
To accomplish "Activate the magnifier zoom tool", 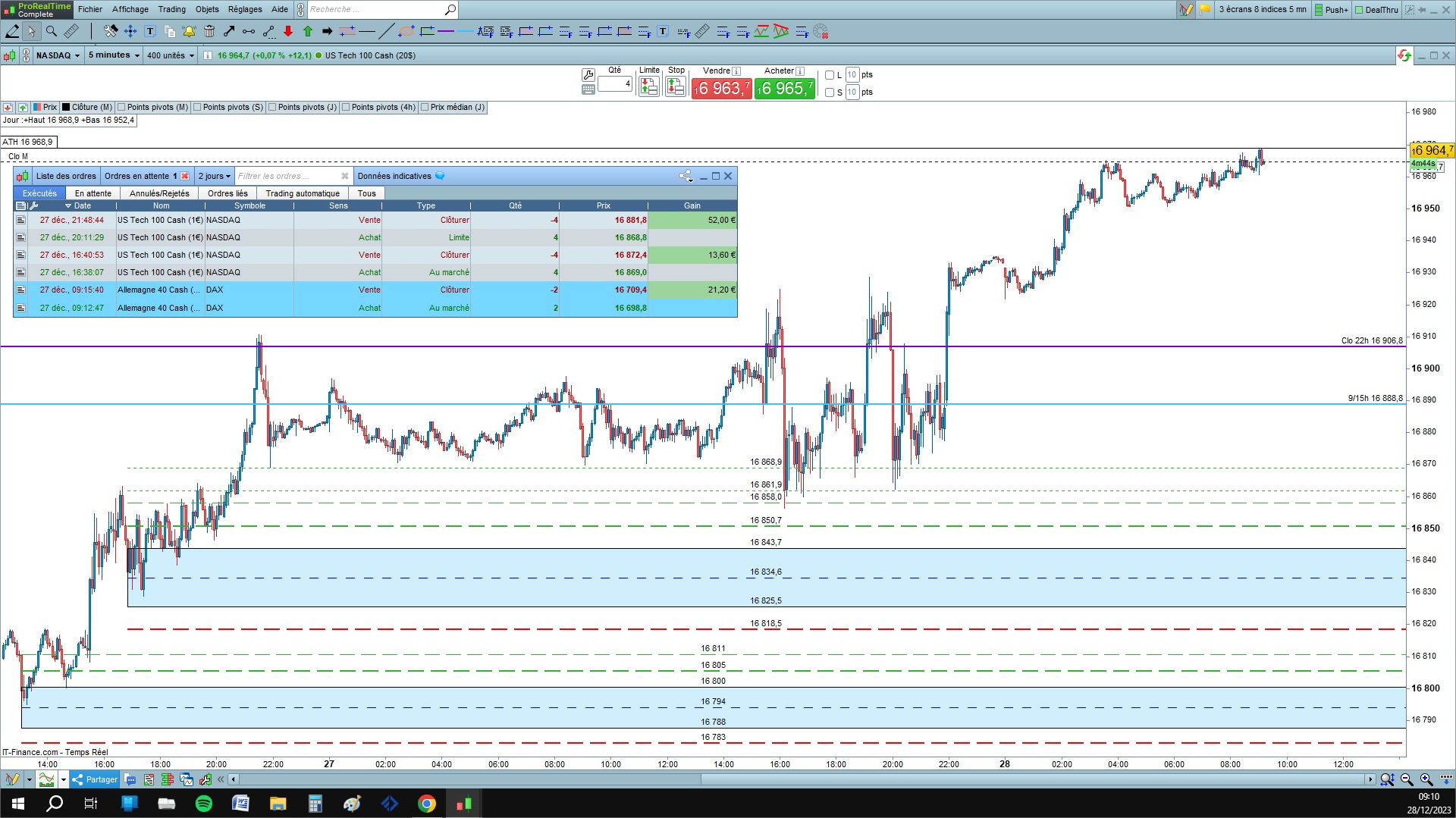I will pyautogui.click(x=52, y=31).
